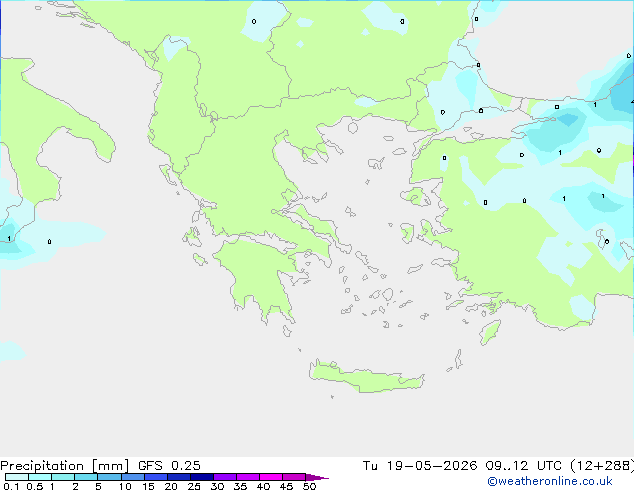Pick the 0.1 mm legend color swatch

click(17, 477)
